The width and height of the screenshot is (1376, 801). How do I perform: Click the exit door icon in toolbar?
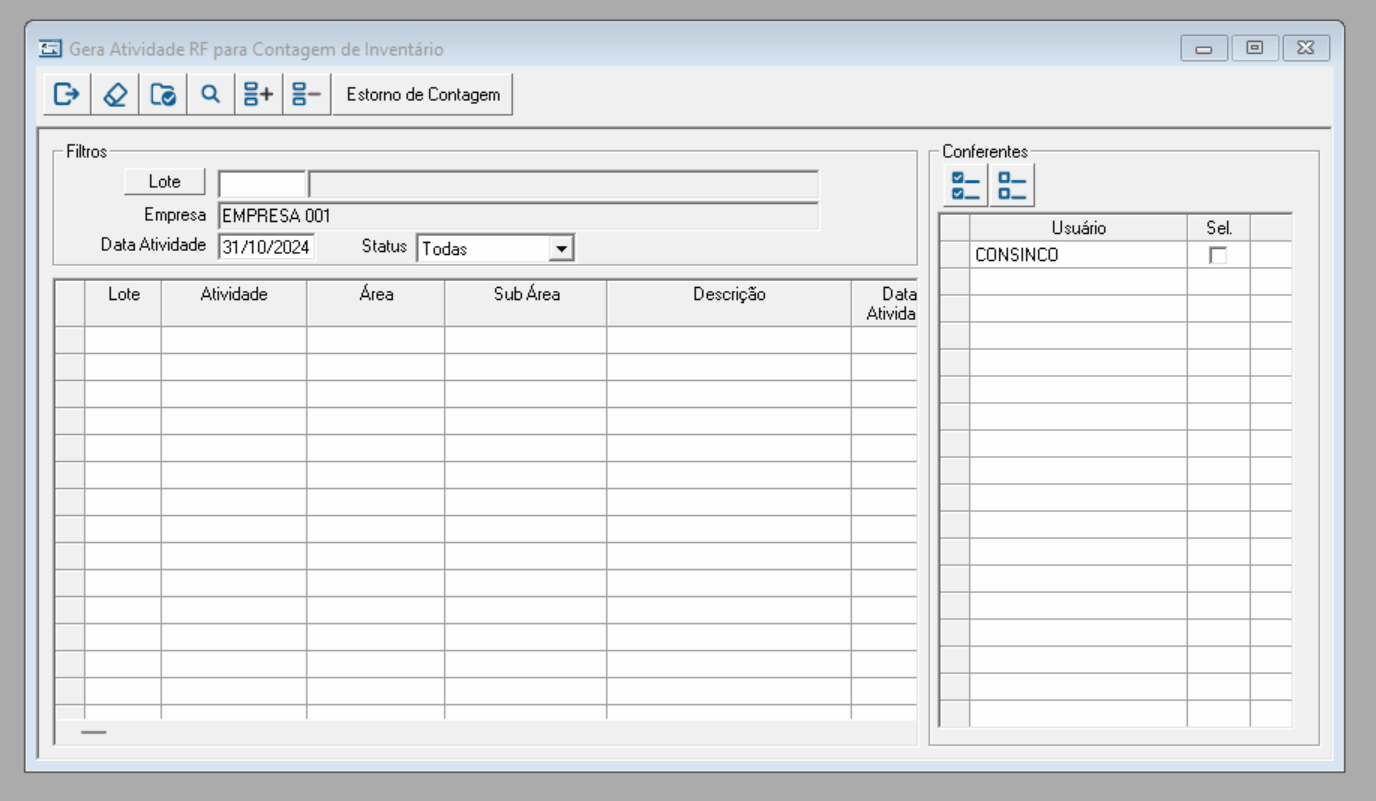tap(66, 95)
